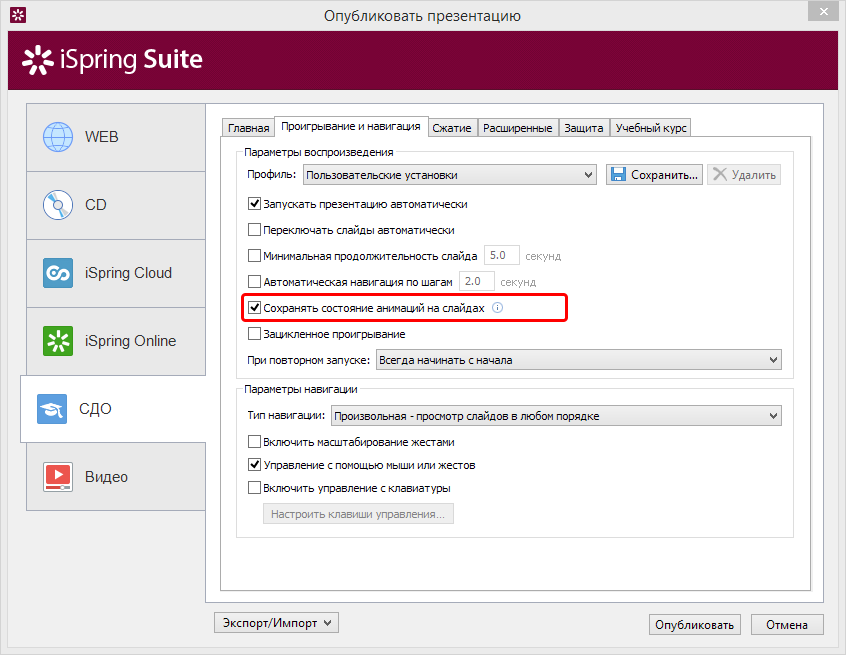
Task: Select the Проигрывание и навигация tab
Action: [x=351, y=126]
